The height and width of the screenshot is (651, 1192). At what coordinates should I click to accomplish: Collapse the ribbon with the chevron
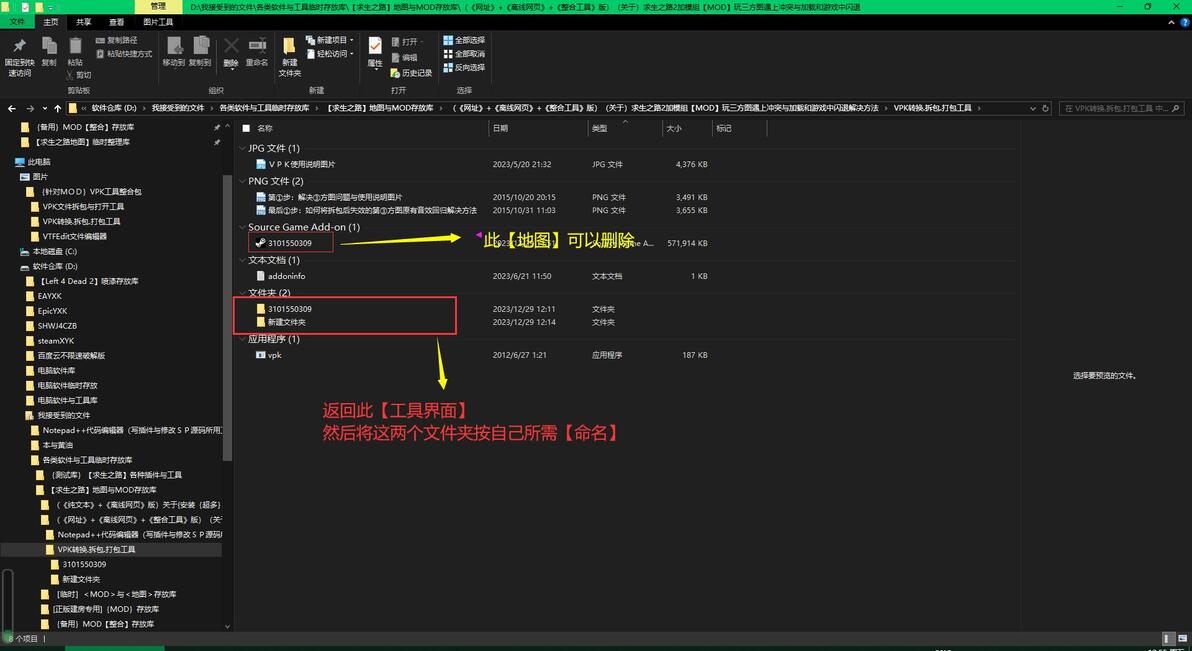tap(1171, 23)
